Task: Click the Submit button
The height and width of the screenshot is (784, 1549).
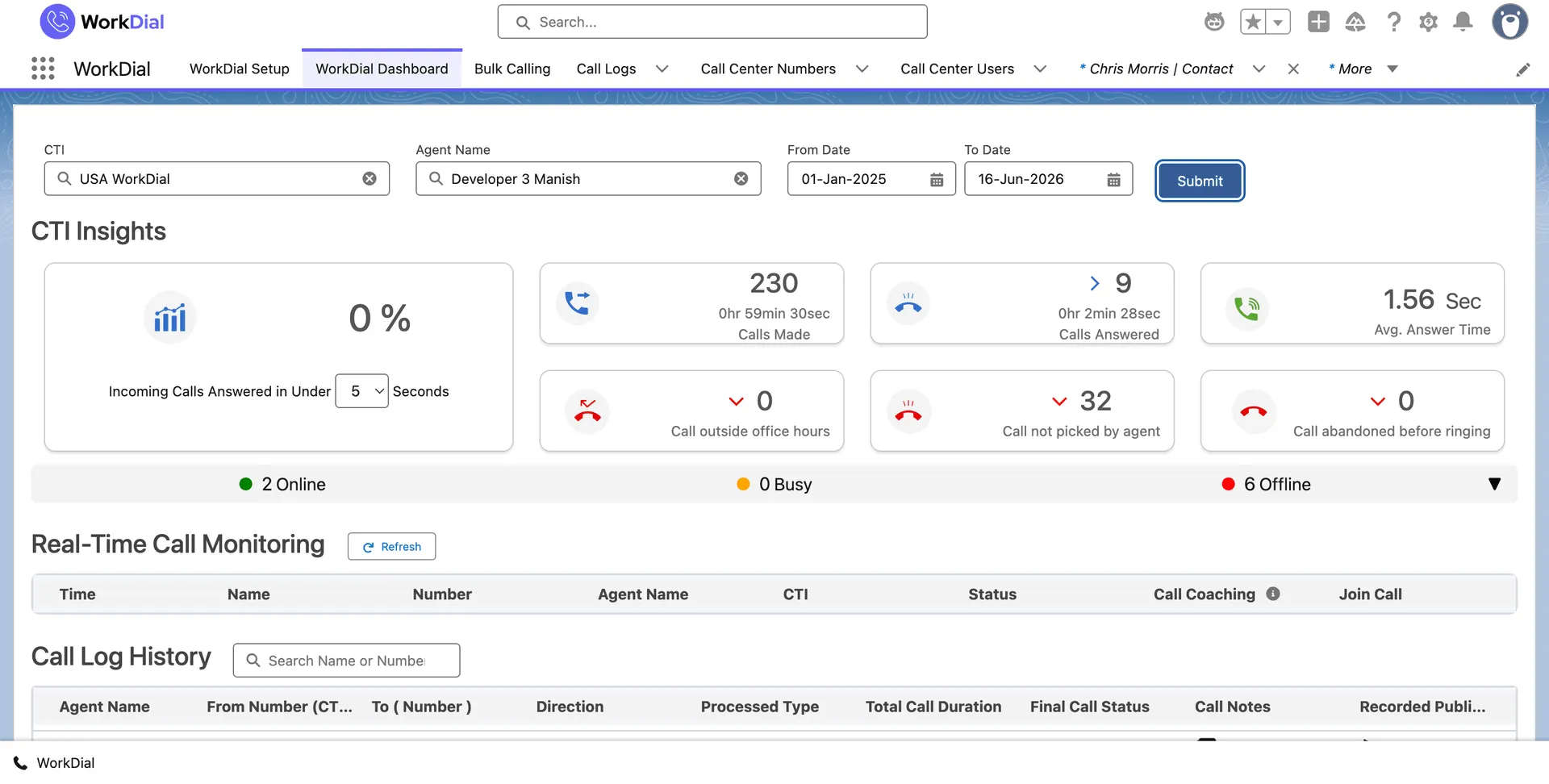Action: 1200,181
